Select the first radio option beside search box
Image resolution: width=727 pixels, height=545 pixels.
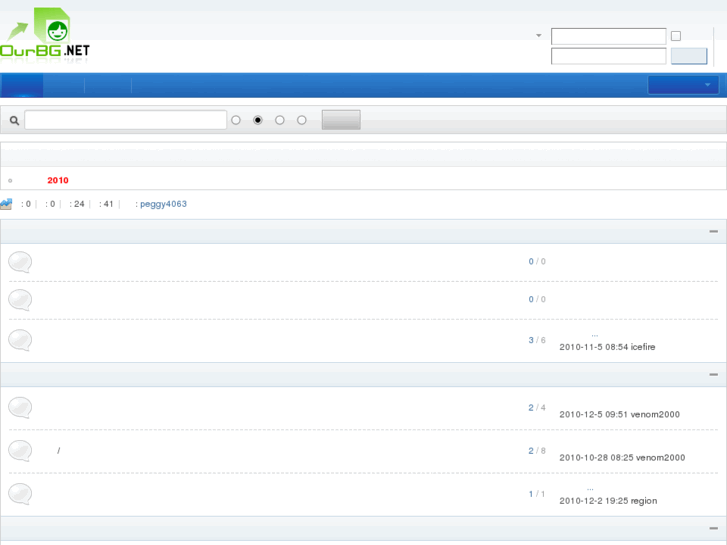[x=236, y=120]
